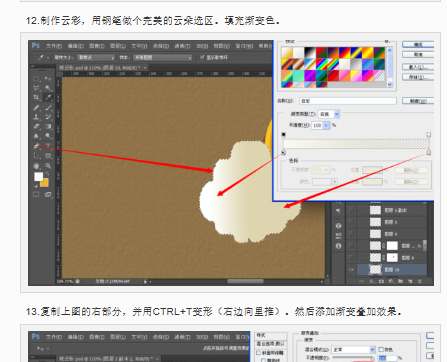Click 取消 button in gradient editor

(418, 54)
